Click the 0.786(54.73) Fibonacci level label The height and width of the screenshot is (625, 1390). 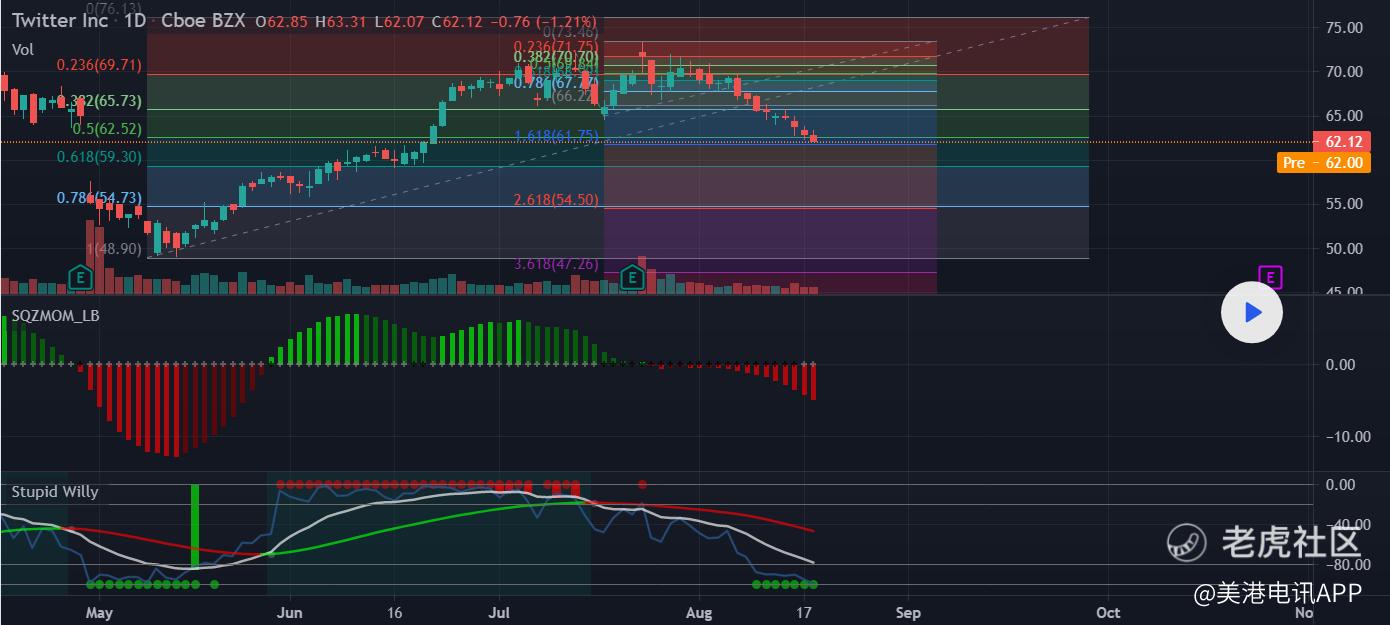click(99, 198)
